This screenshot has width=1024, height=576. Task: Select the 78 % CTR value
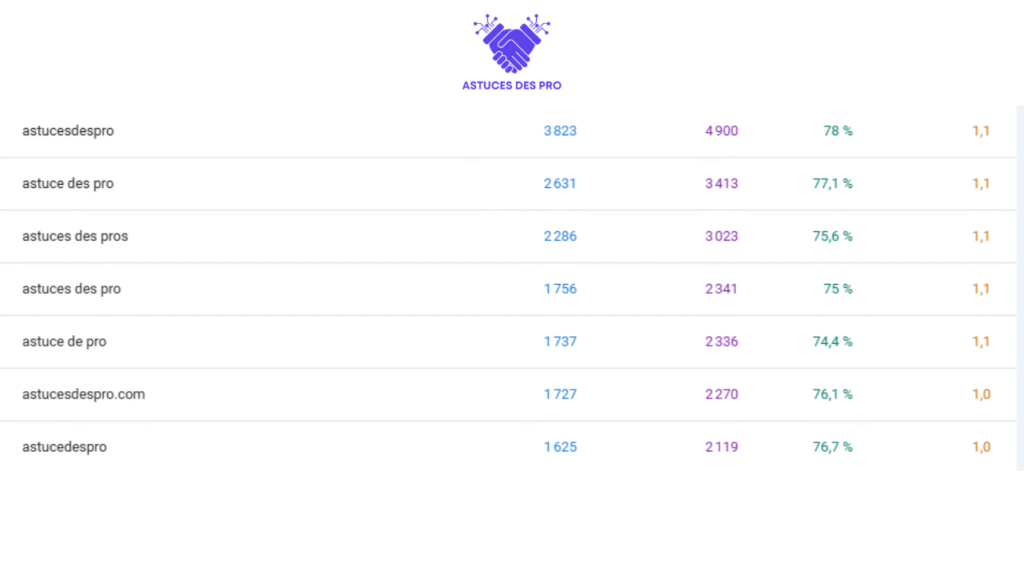(x=838, y=131)
